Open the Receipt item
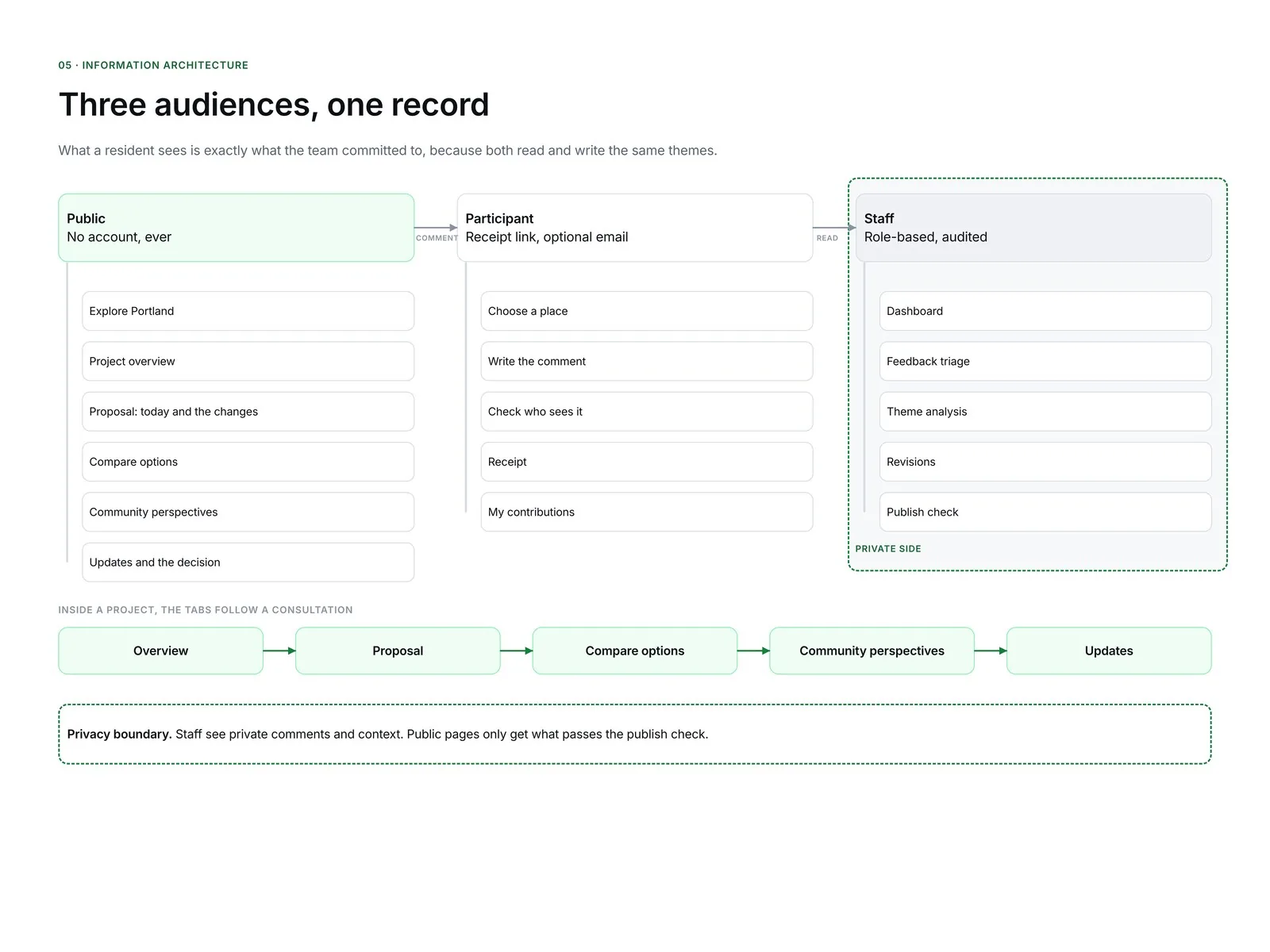The width and height of the screenshot is (1270, 952). click(647, 462)
